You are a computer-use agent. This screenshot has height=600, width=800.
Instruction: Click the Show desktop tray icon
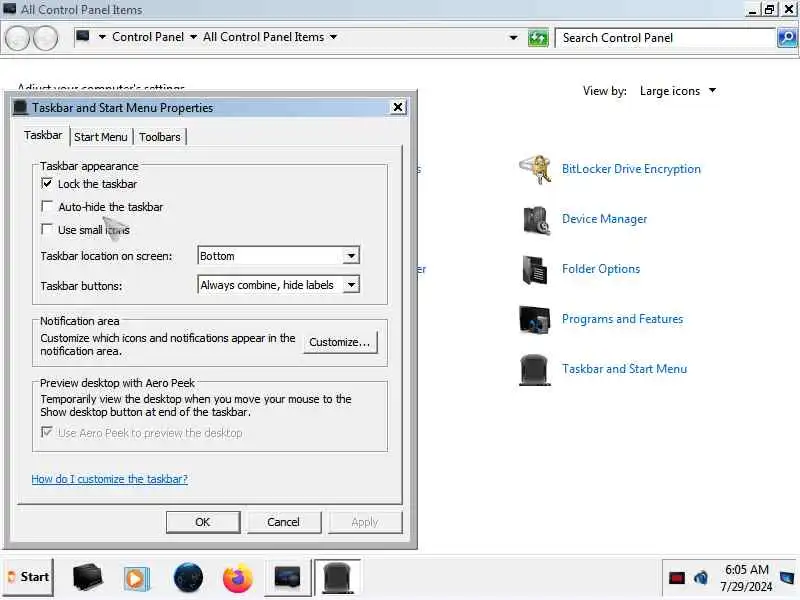(x=788, y=578)
